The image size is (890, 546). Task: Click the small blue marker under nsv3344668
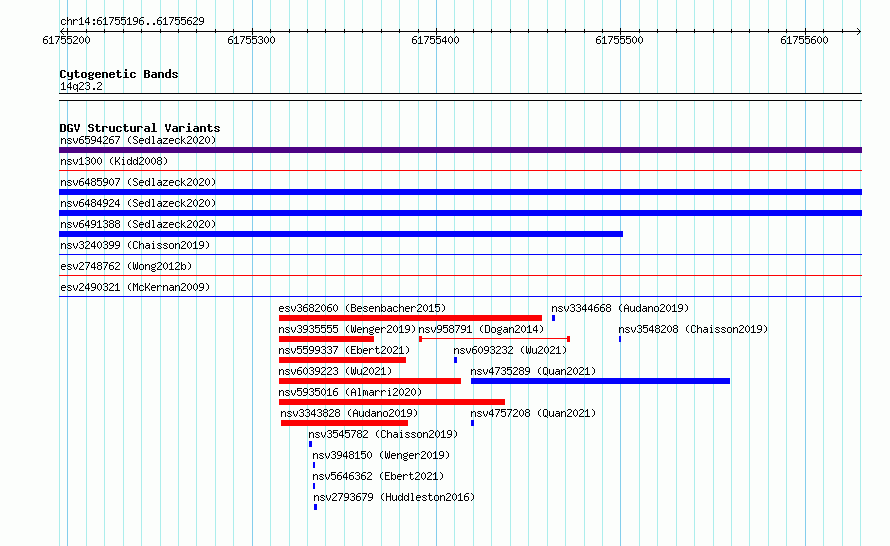(x=553, y=318)
